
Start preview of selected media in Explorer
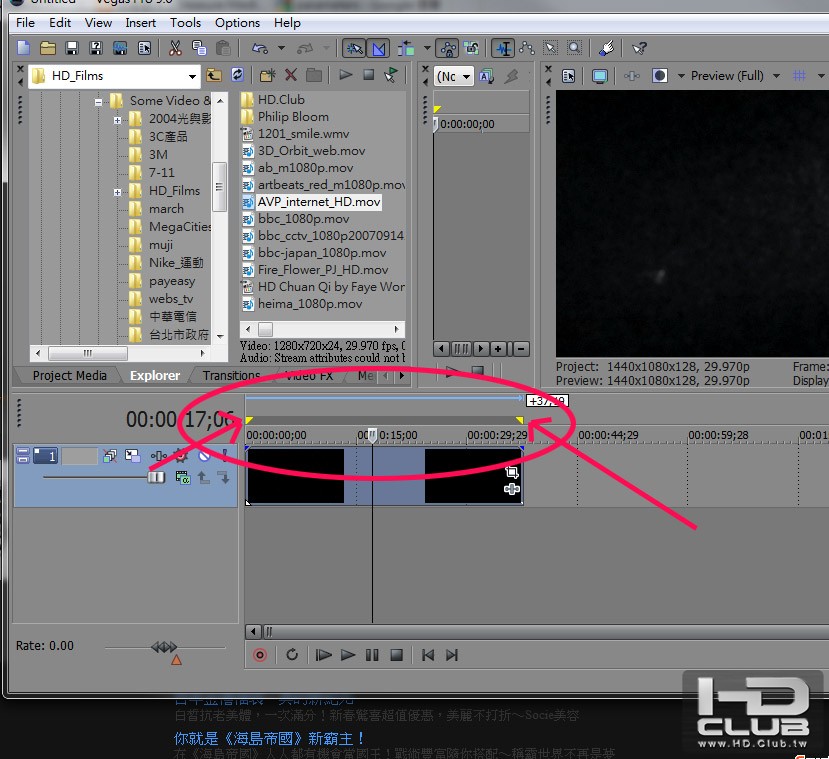click(x=346, y=75)
